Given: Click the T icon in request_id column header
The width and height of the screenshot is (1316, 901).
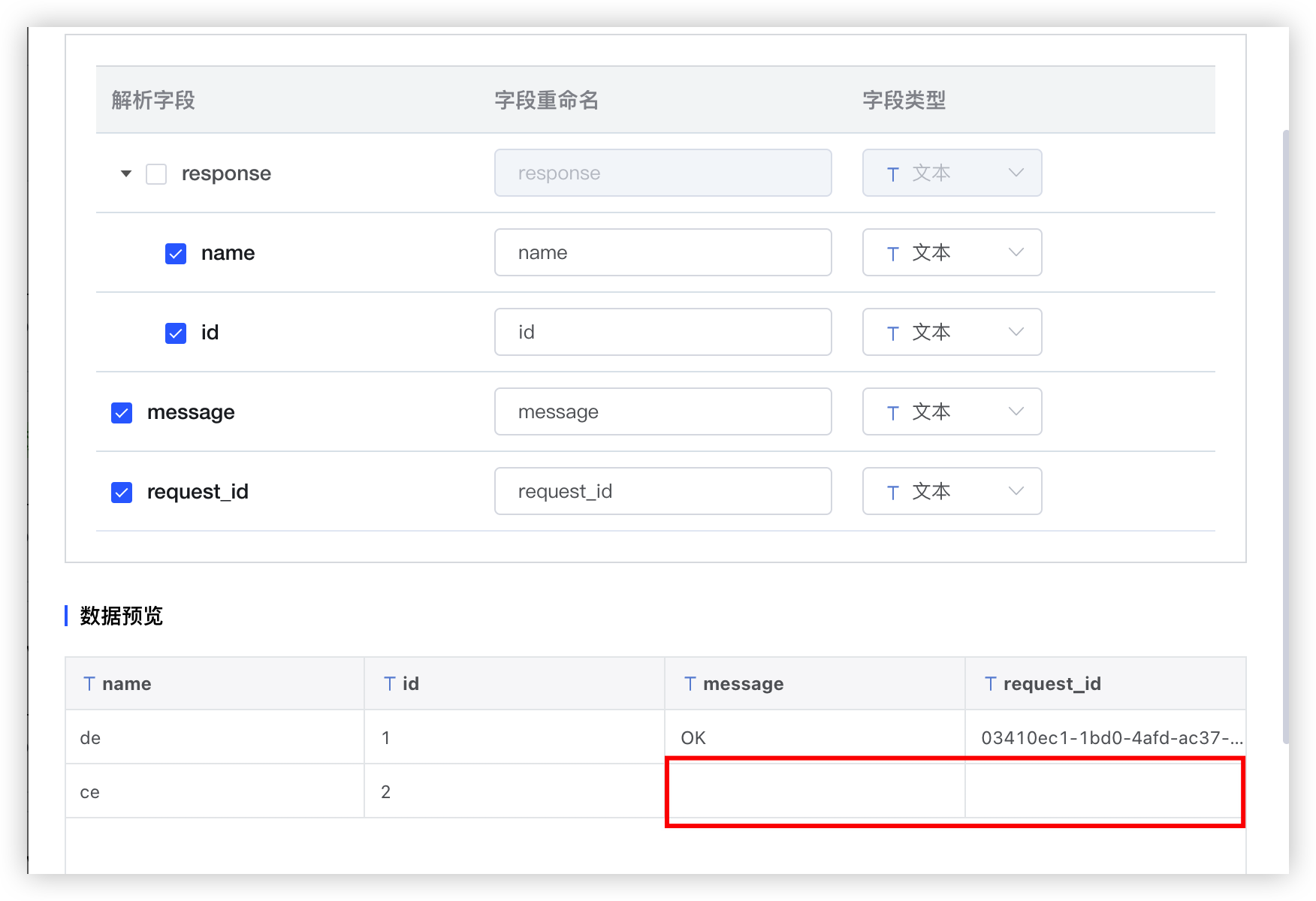Looking at the screenshot, I should click(x=990, y=683).
